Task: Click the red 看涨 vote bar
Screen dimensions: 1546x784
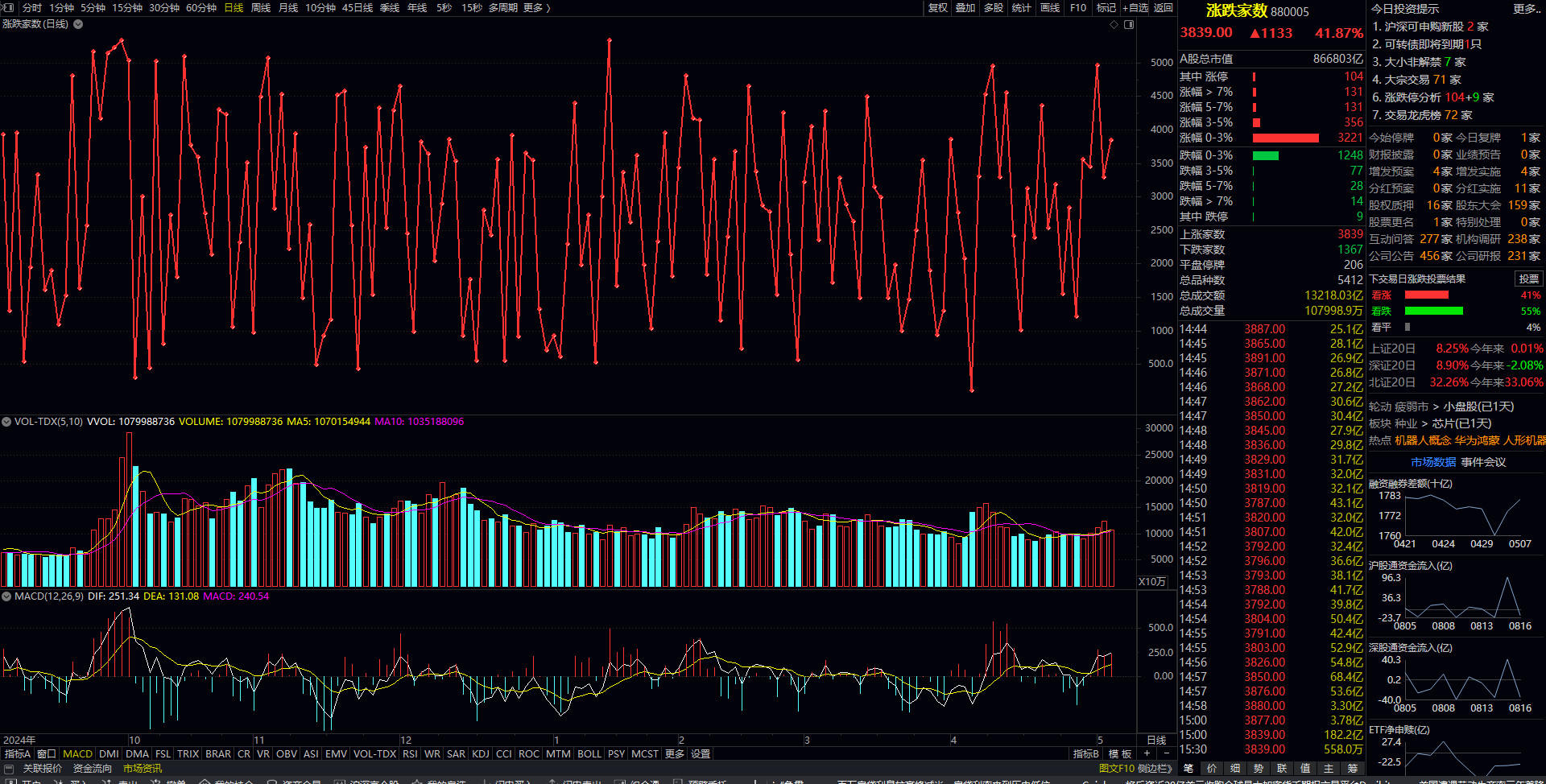Action: [x=1426, y=295]
